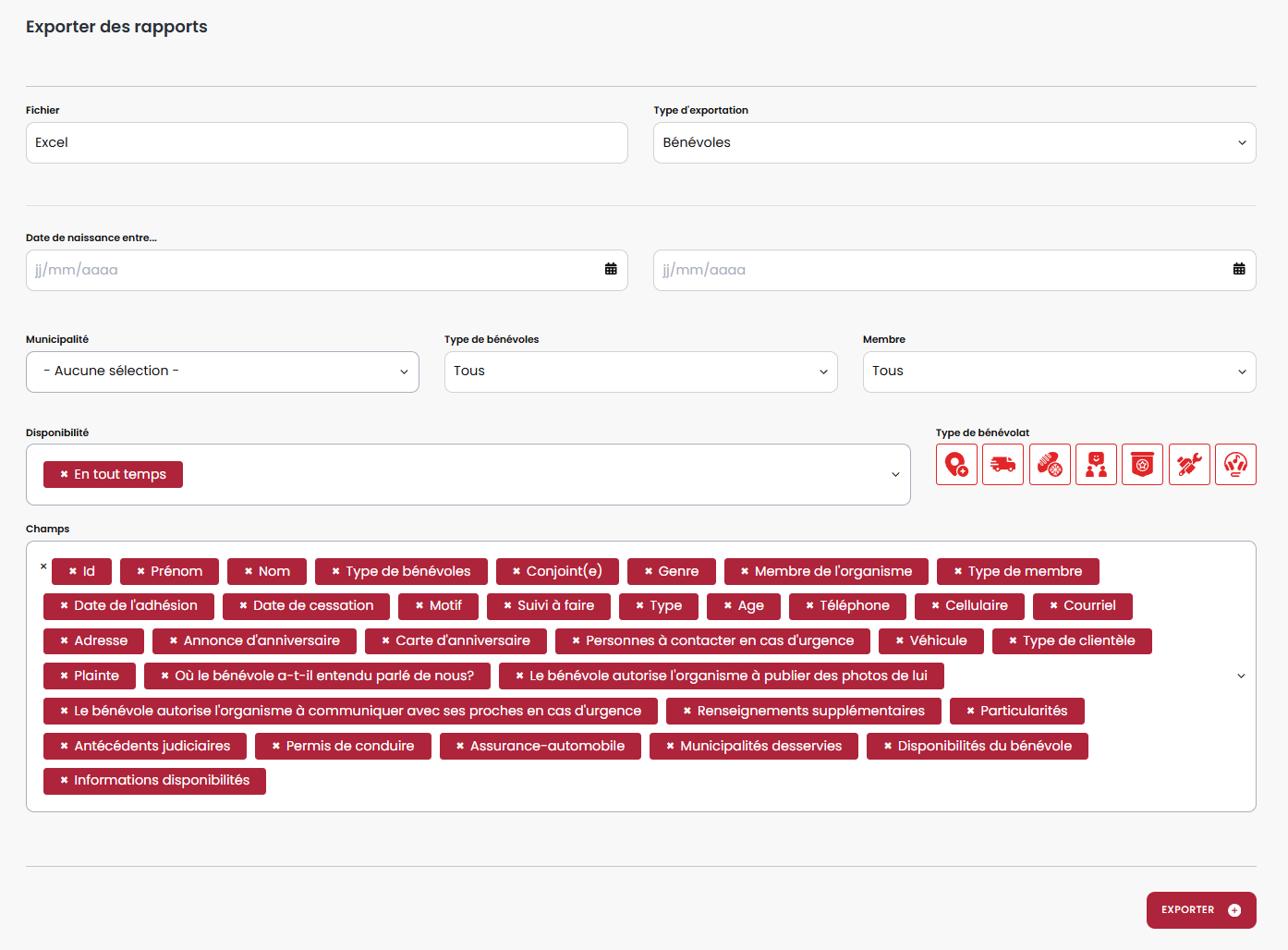Select the star badge banner icon
Screen dimensions: 1288x950
[x=1142, y=464]
